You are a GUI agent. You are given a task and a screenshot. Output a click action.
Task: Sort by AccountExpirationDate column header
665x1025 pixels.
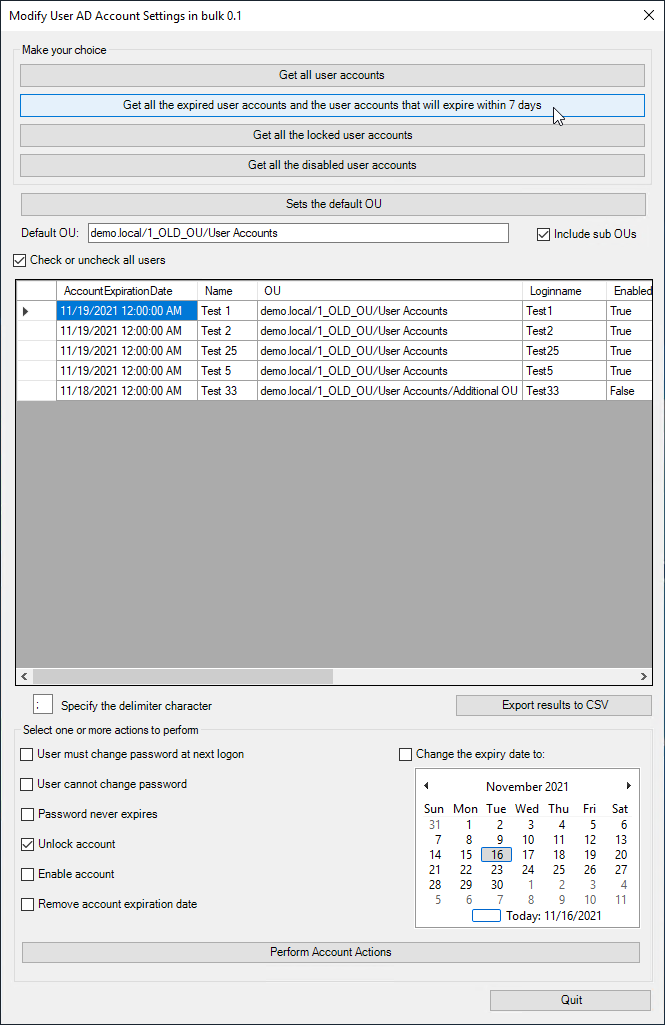point(118,291)
